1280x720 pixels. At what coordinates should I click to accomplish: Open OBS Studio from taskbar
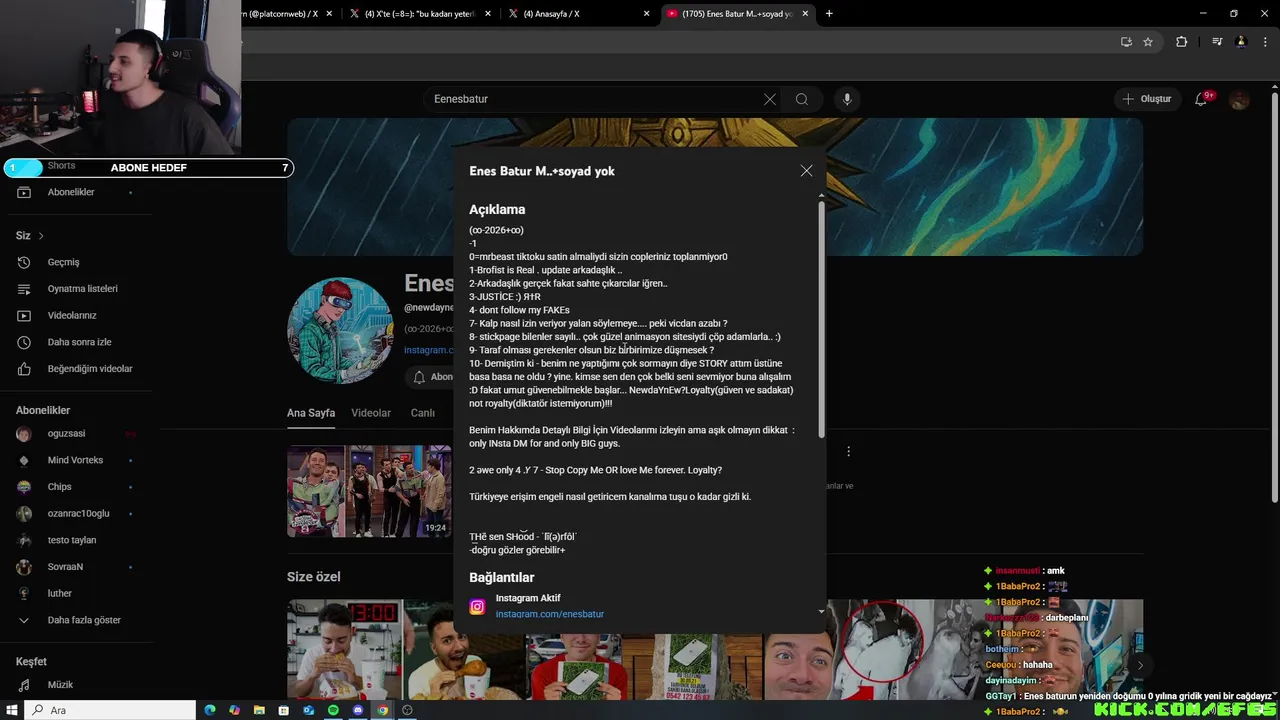click(407, 710)
